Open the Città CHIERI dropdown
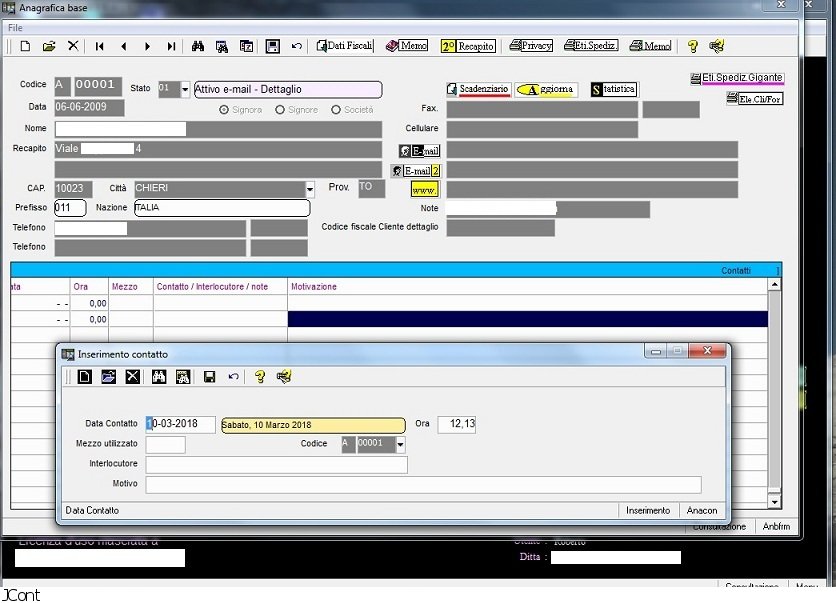 (309, 188)
